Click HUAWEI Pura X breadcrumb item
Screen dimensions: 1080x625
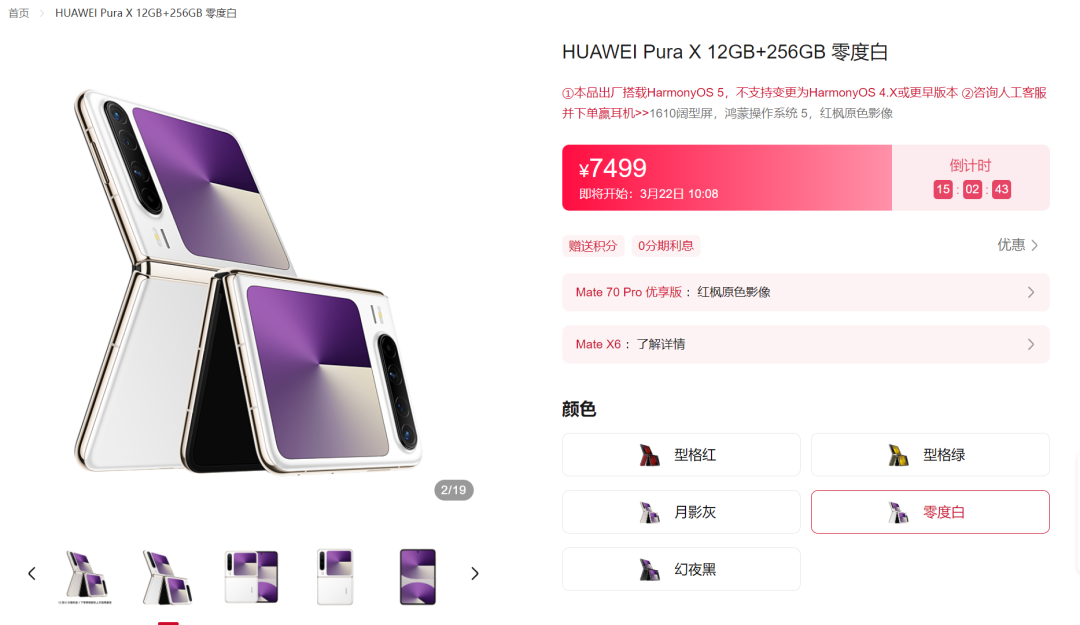146,13
